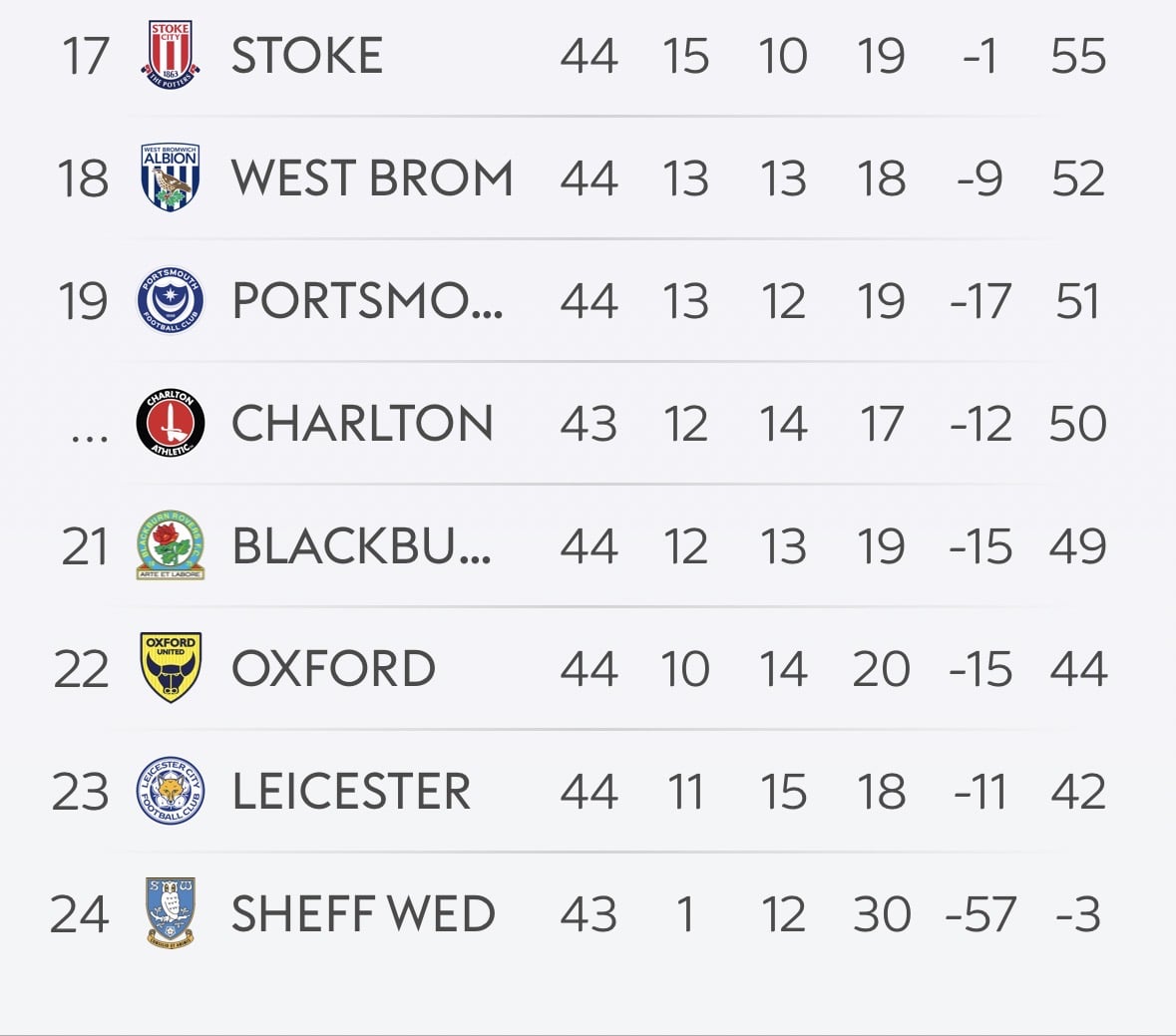This screenshot has height=1036, width=1176.
Task: Open the Portsmouth club badge
Action: coord(171,300)
